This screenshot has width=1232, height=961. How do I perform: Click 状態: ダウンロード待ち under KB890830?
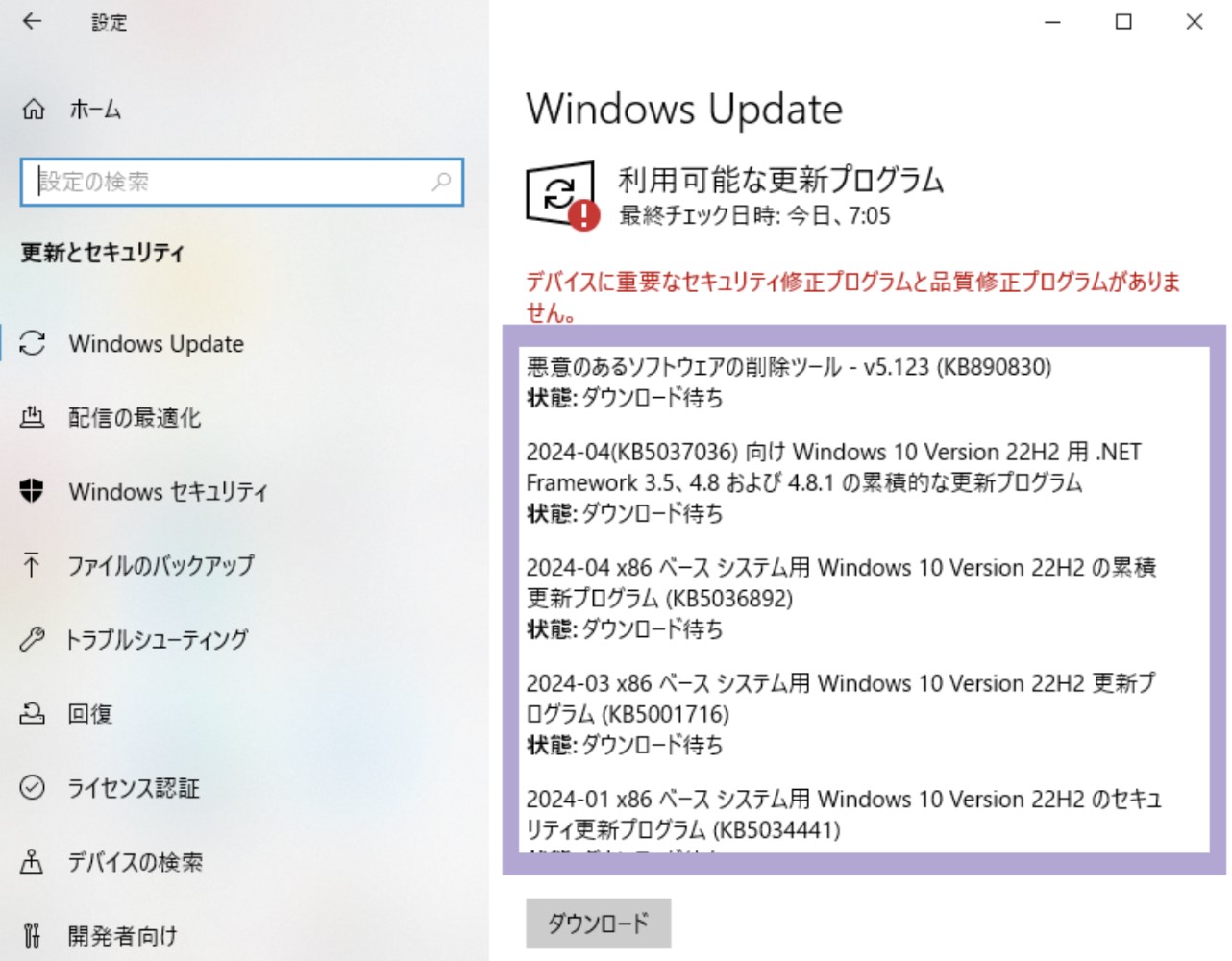point(625,398)
